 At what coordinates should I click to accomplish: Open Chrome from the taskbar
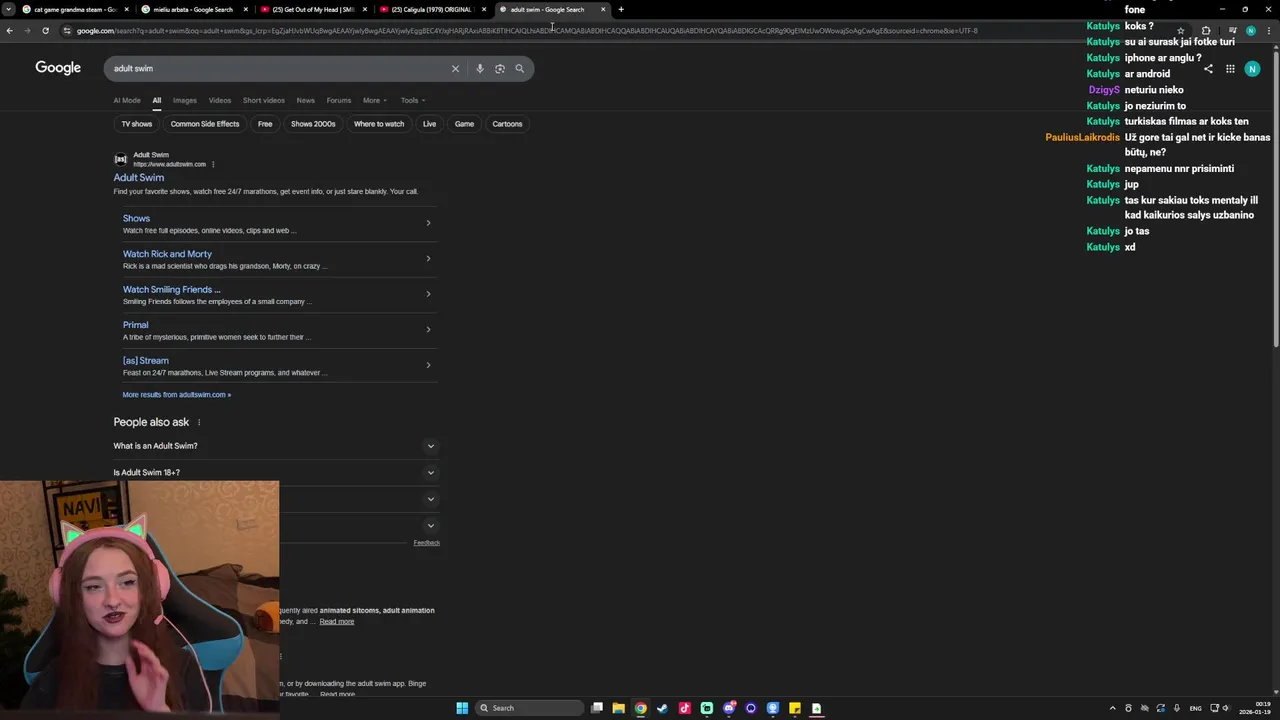tap(641, 708)
